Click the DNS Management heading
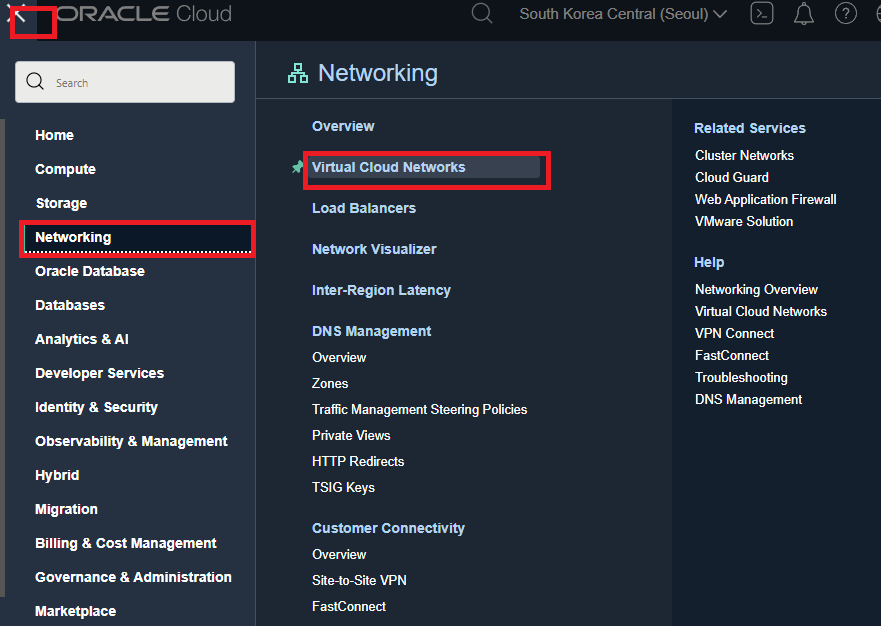The image size is (881, 626). (x=371, y=332)
